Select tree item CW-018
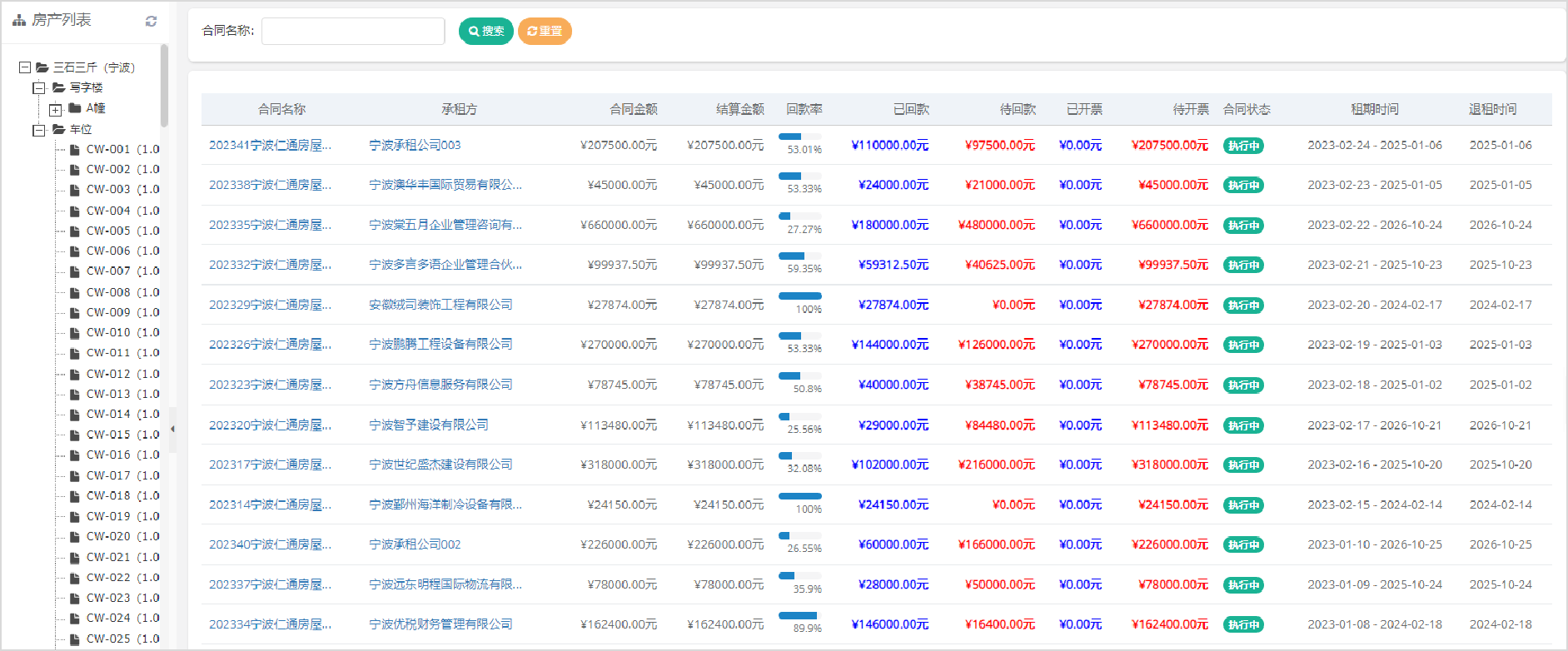This screenshot has width=1568, height=651. pyautogui.click(x=122, y=496)
